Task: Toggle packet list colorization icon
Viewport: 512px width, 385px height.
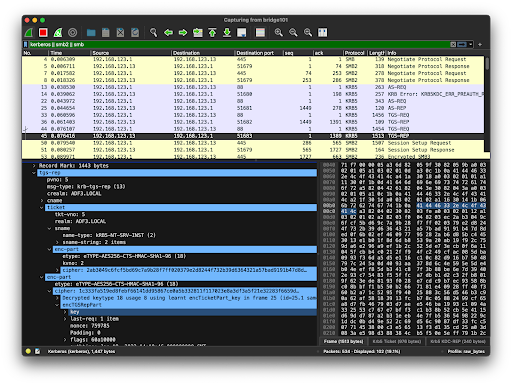Action: coord(260,32)
